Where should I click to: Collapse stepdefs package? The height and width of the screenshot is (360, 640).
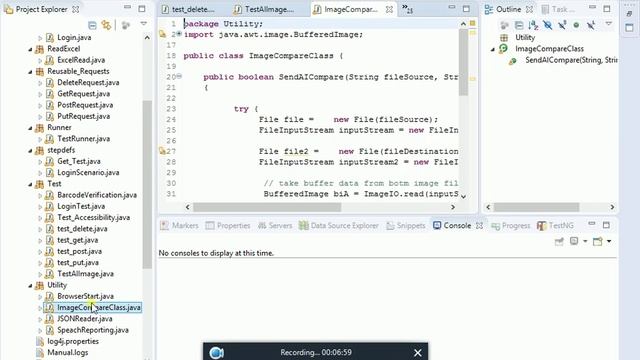(x=31, y=150)
